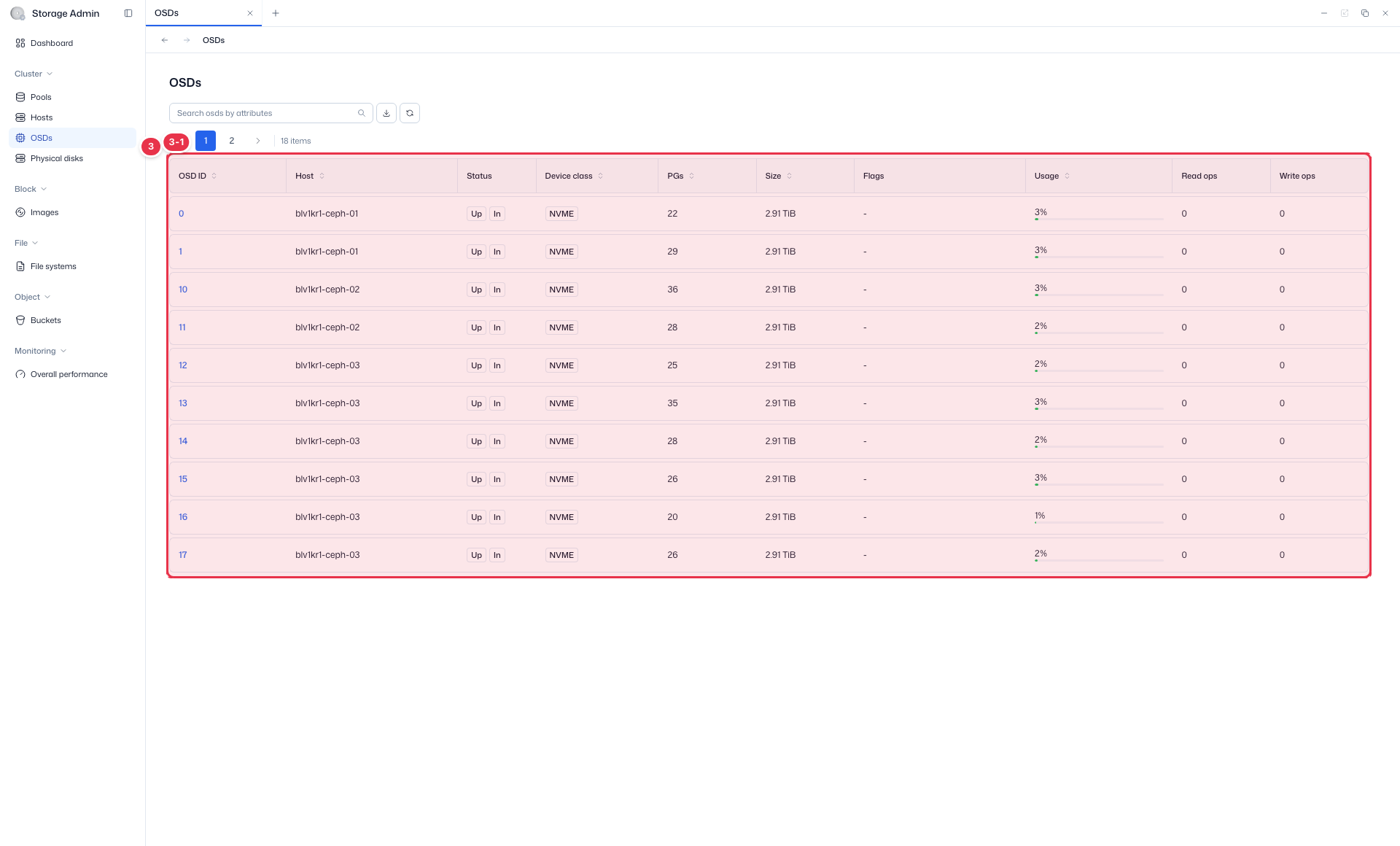This screenshot has width=1400, height=846.
Task: Collapse the Object section
Action: (x=32, y=297)
